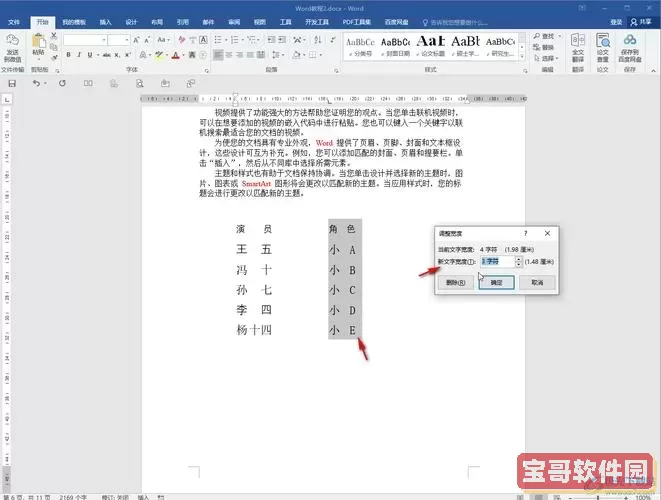Viewport: 661px width, 500px height.
Task: Switch to the Developer Tools tab
Action: 317,22
